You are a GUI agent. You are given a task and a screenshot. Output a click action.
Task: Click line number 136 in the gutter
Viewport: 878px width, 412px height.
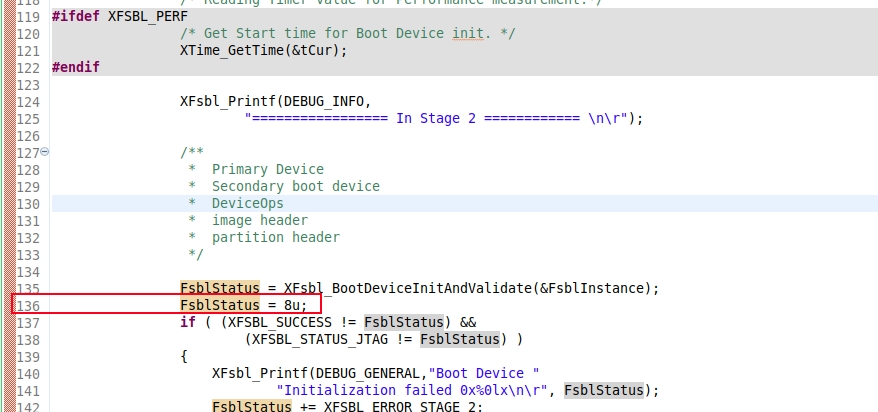point(27,305)
